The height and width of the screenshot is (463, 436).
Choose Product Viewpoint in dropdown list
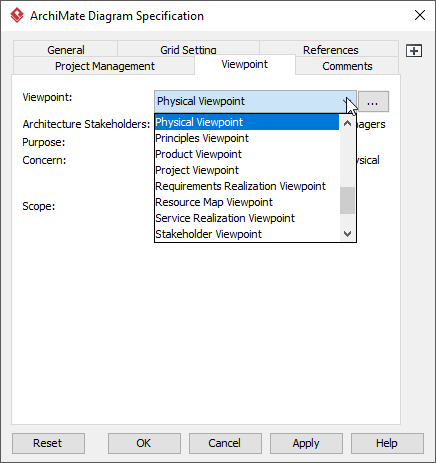[247, 154]
